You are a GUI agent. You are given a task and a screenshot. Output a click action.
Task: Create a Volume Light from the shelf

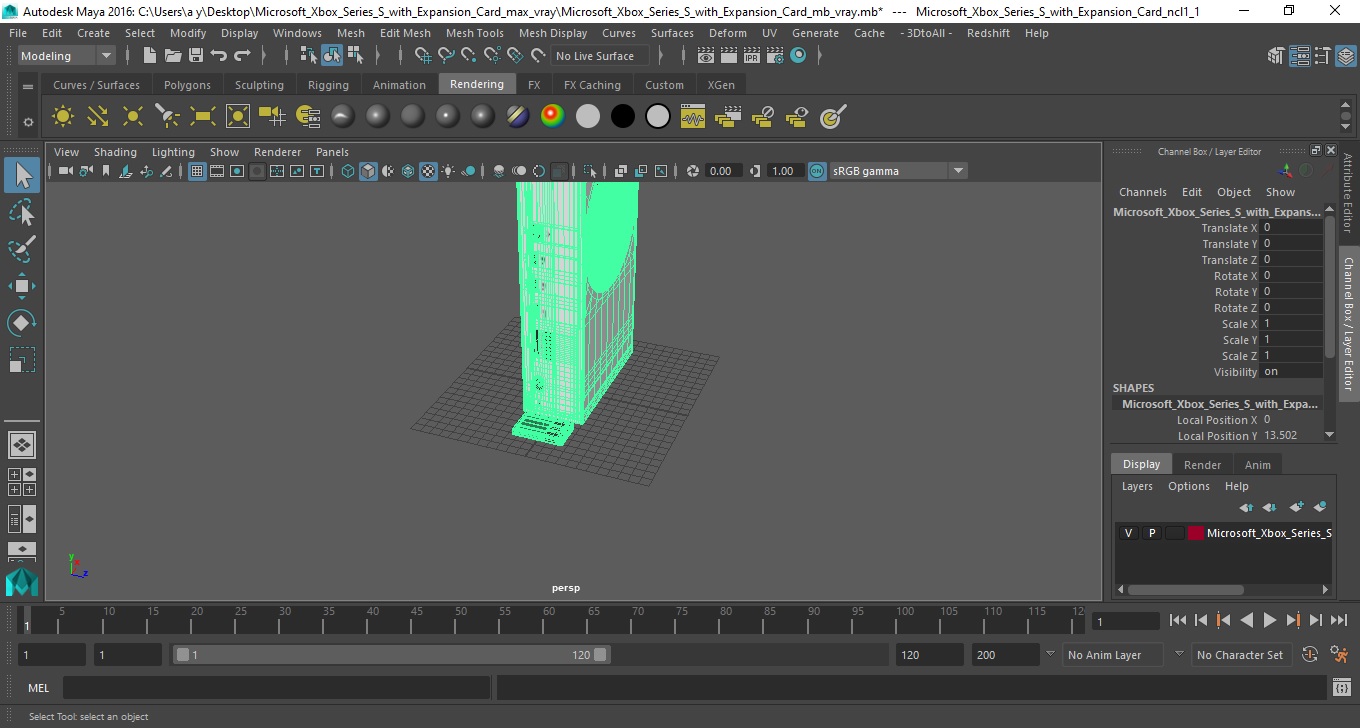[x=238, y=117]
